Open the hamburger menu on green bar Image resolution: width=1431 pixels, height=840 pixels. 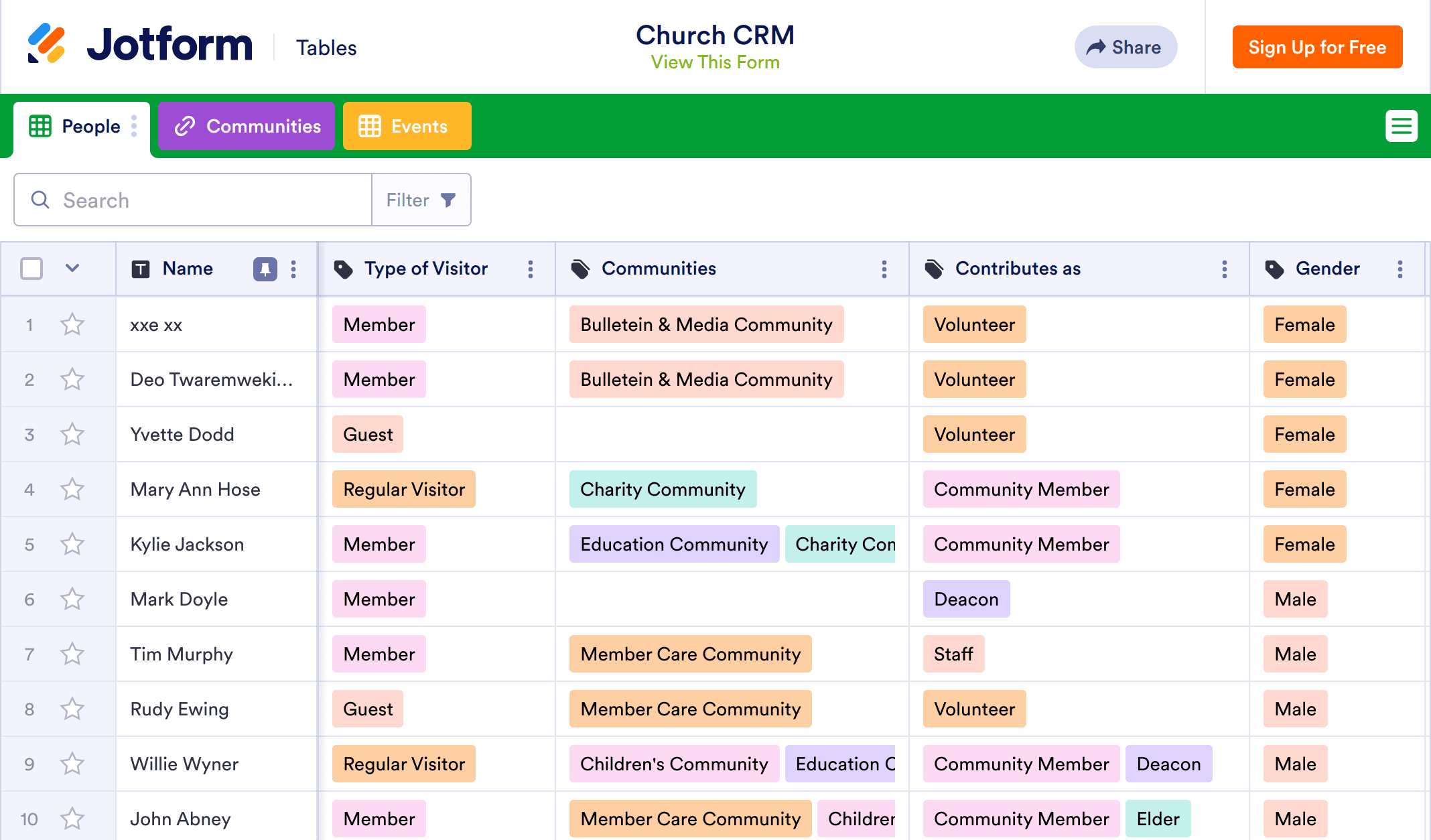(1401, 126)
